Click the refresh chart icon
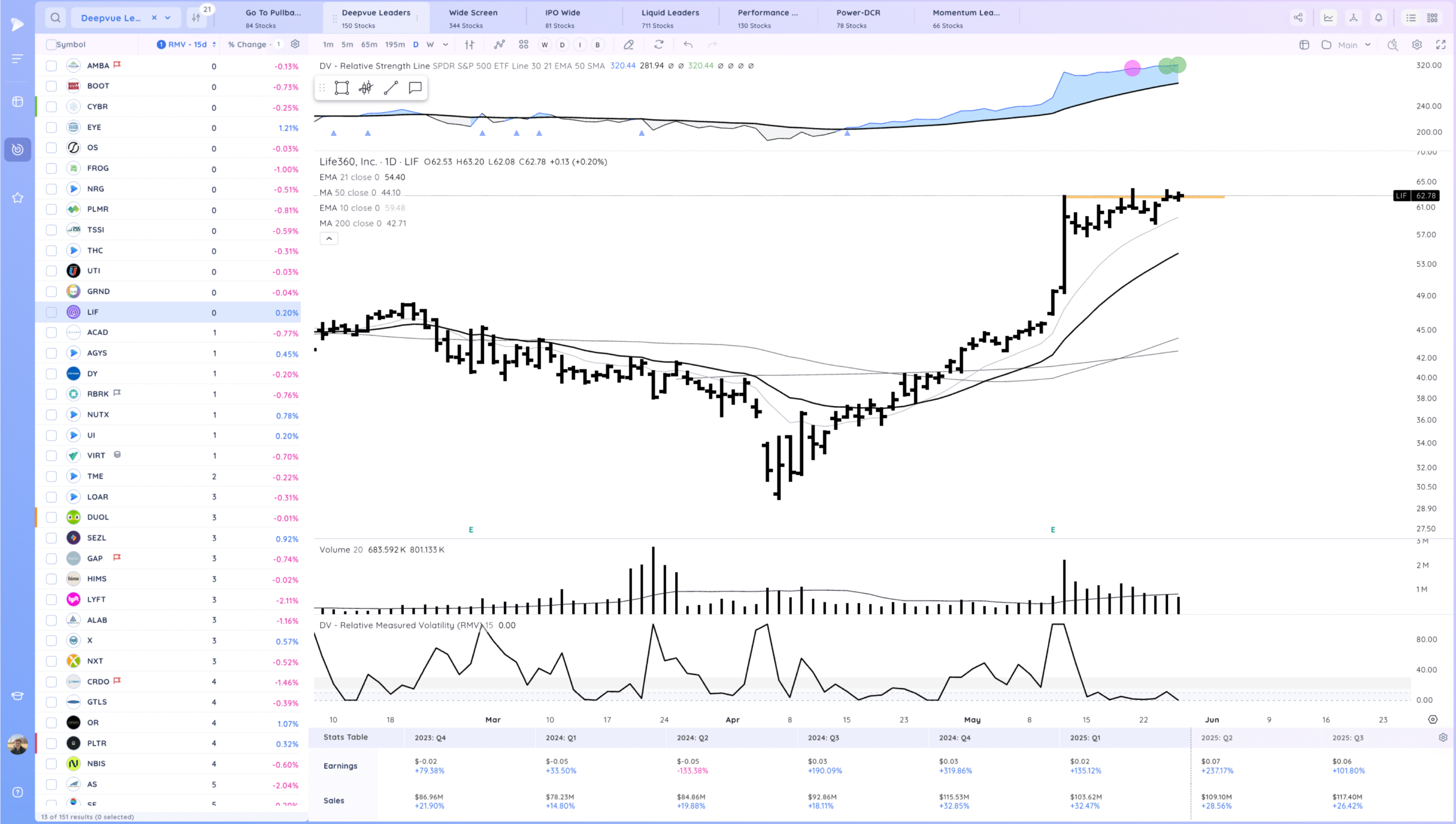This screenshot has width=1456, height=824. [x=659, y=44]
